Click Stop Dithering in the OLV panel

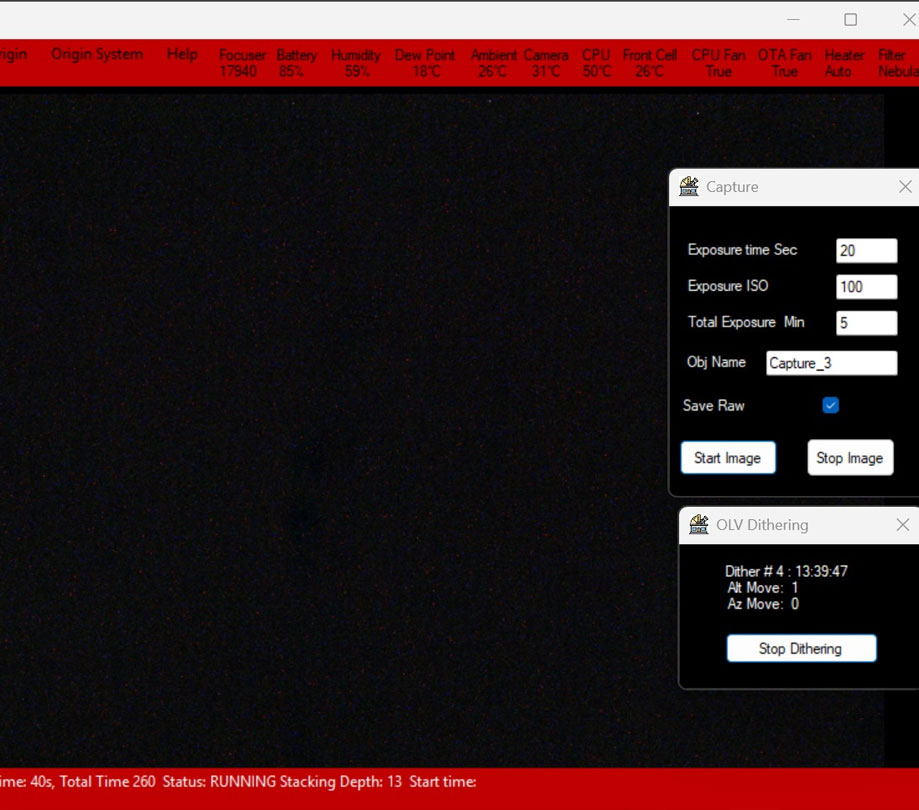pos(801,648)
